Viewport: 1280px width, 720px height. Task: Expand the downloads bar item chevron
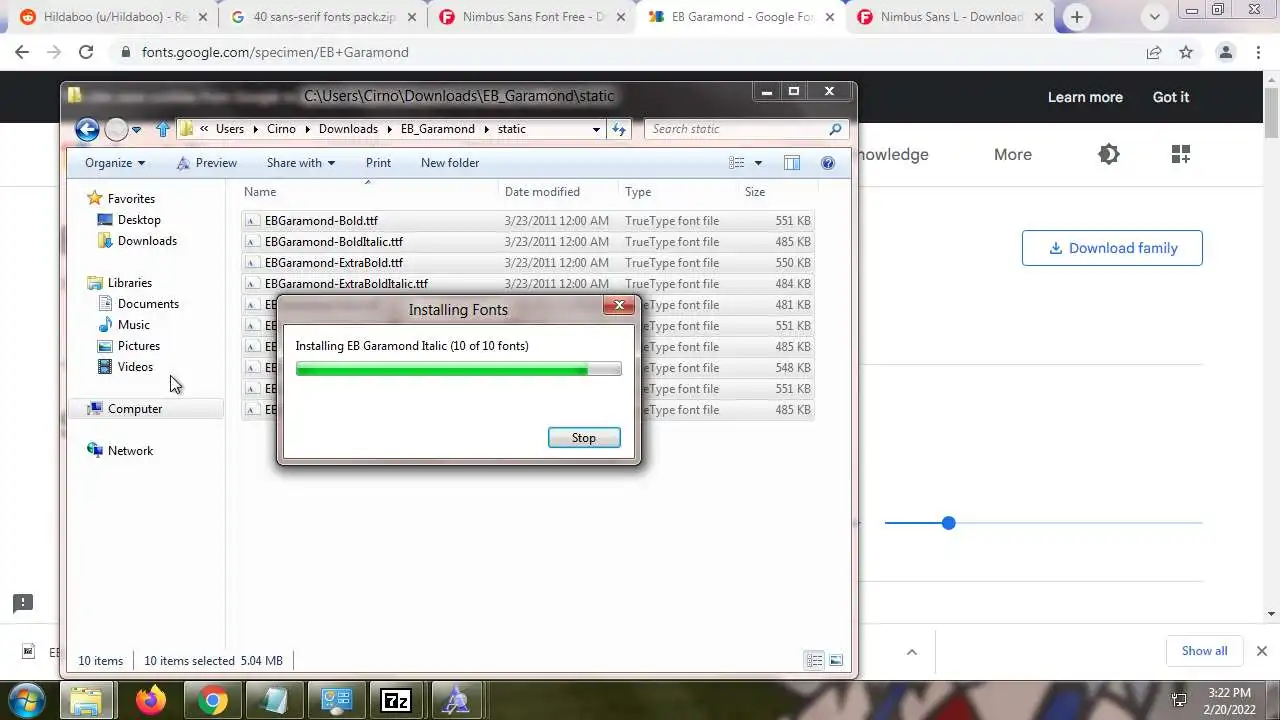point(911,651)
